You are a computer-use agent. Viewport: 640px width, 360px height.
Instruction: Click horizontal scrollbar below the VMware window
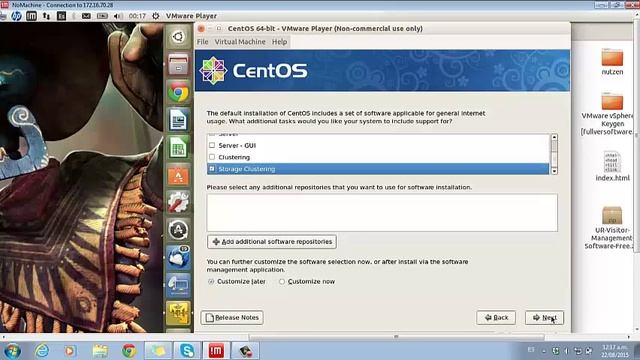(x=396, y=337)
